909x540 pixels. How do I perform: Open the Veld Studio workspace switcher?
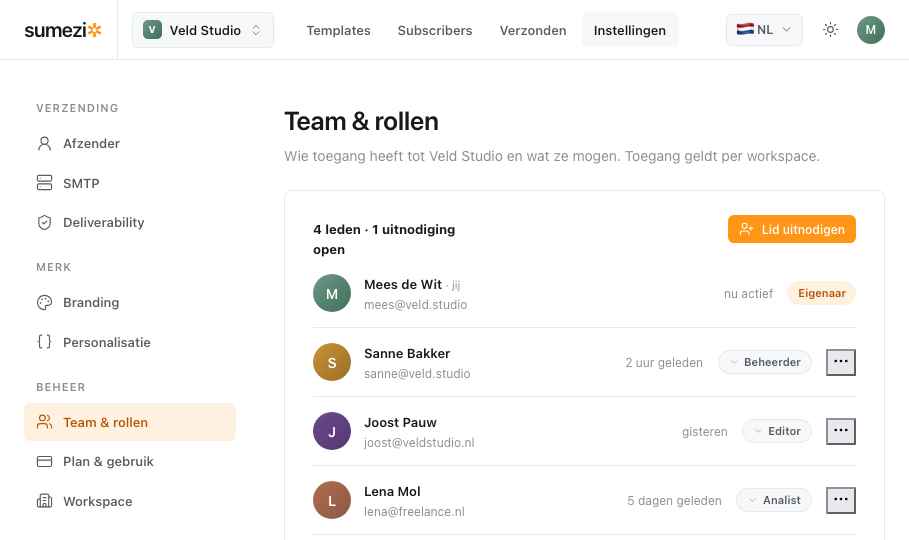click(x=203, y=30)
